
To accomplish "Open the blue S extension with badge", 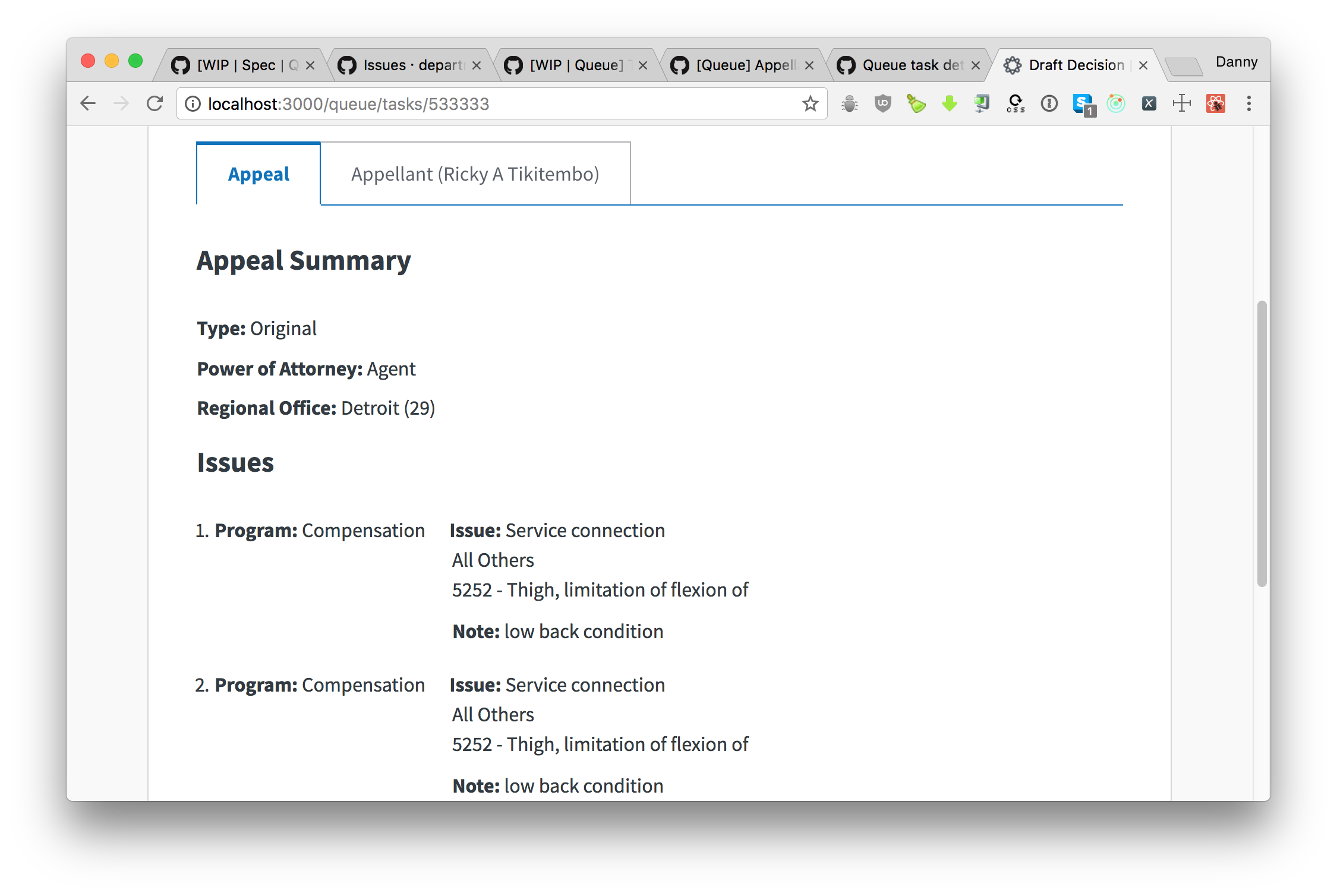I will point(1083,105).
